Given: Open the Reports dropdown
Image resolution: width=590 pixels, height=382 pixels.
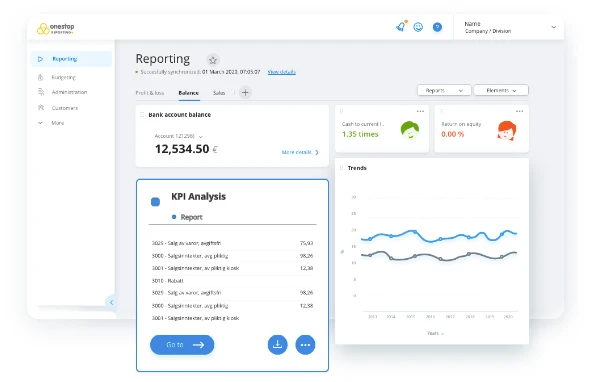Looking at the screenshot, I should click(x=444, y=90).
